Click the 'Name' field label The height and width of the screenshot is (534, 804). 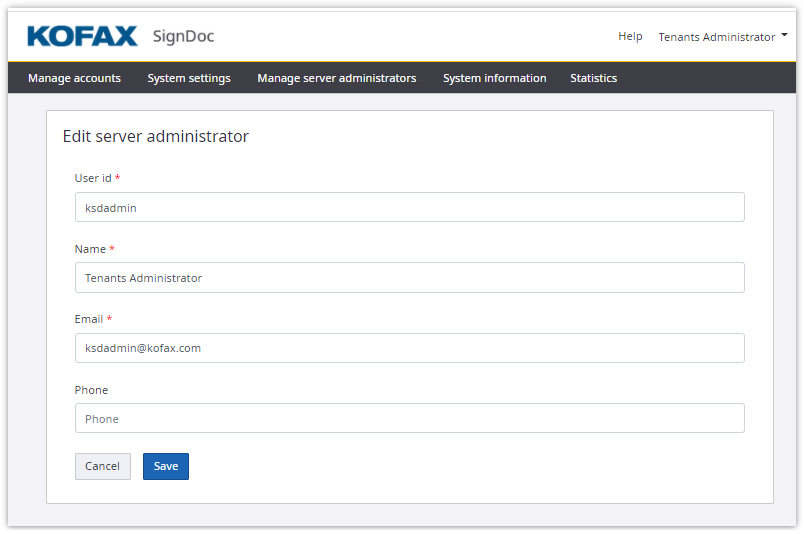pyautogui.click(x=90, y=249)
